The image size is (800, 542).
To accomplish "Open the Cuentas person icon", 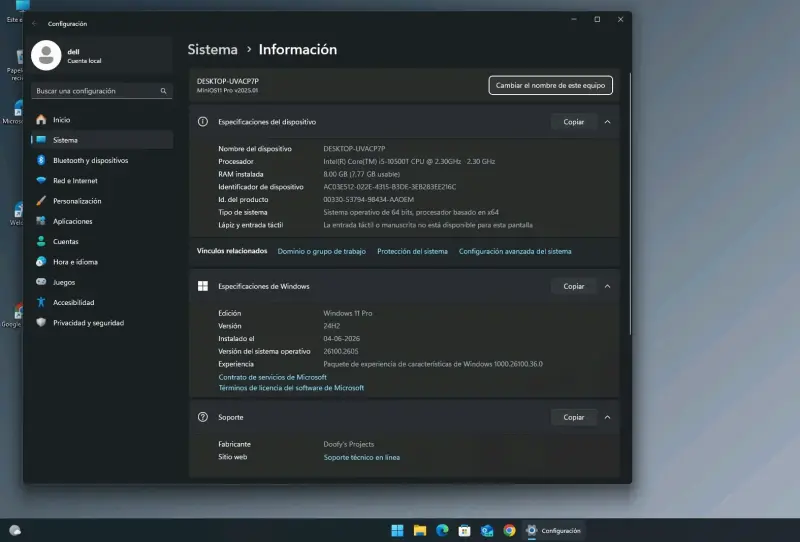I will click(x=41, y=241).
